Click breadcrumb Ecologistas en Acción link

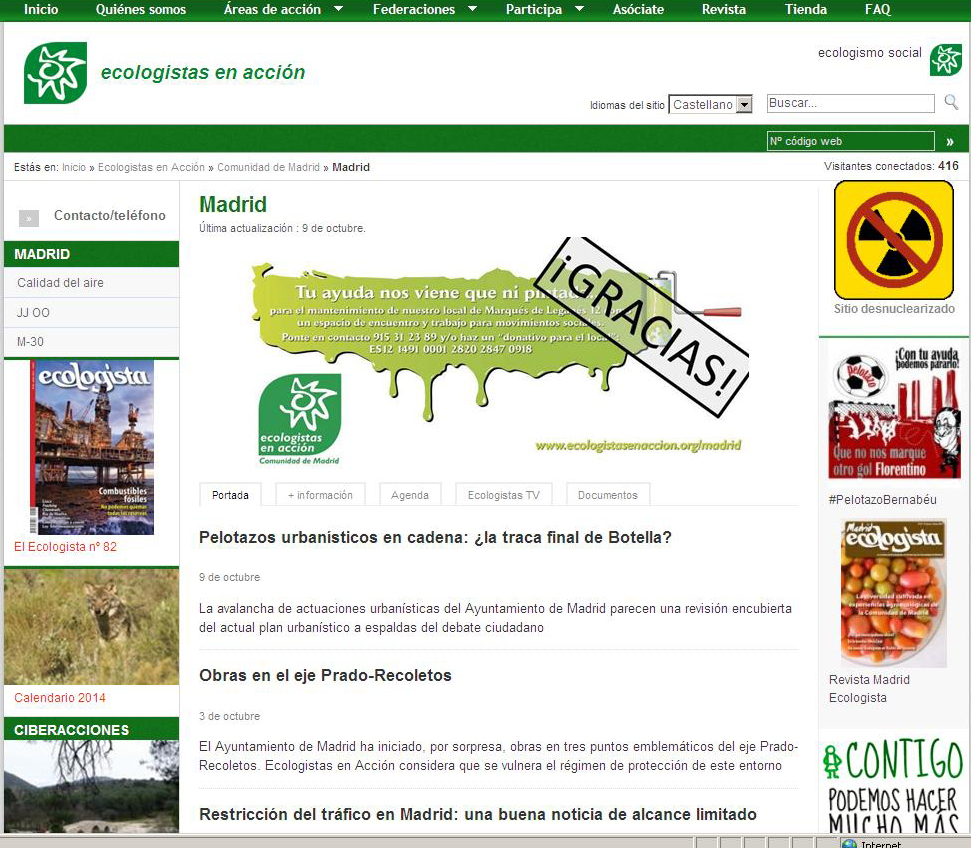(x=151, y=167)
